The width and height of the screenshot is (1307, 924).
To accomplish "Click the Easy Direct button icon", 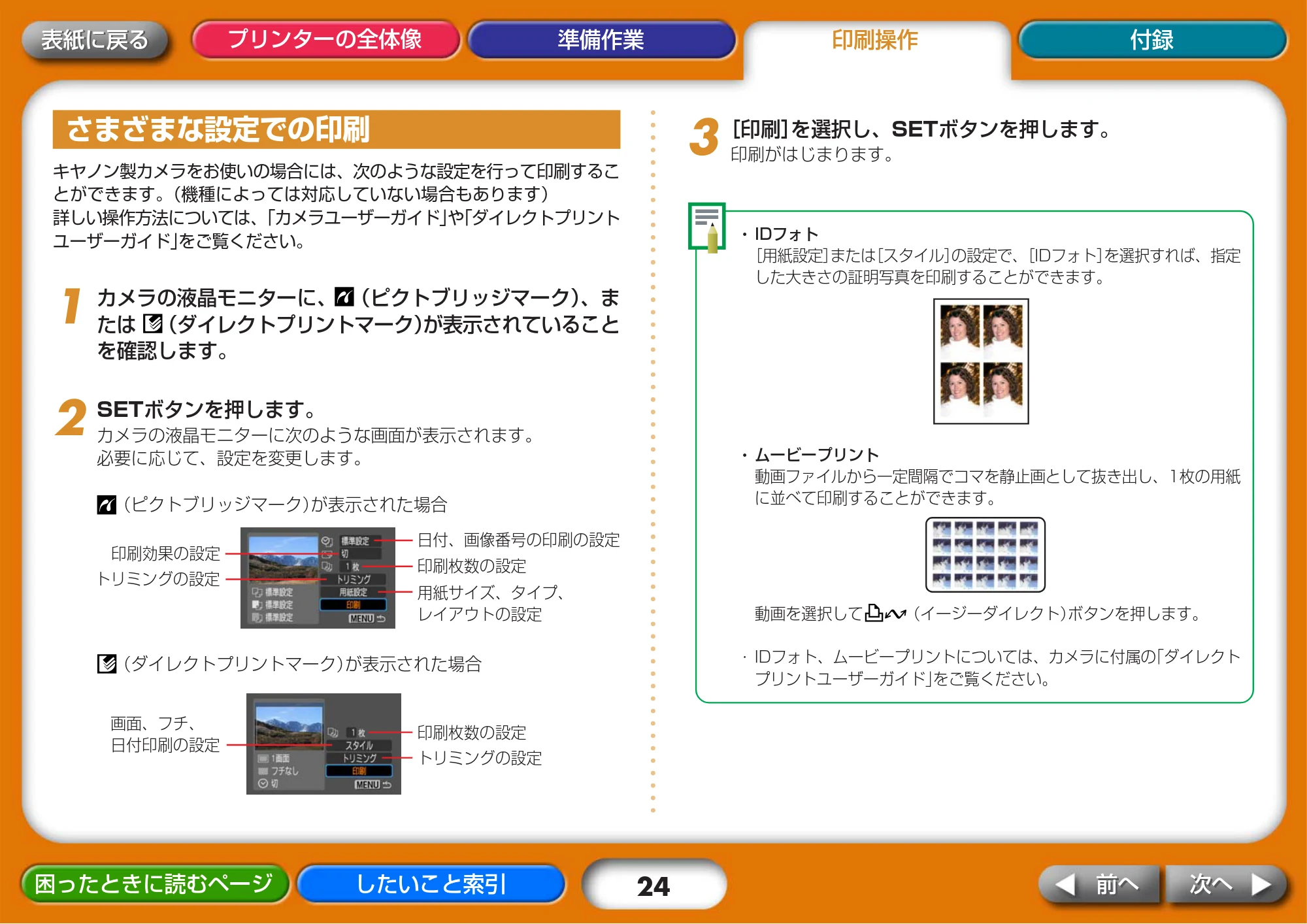I will (x=885, y=613).
